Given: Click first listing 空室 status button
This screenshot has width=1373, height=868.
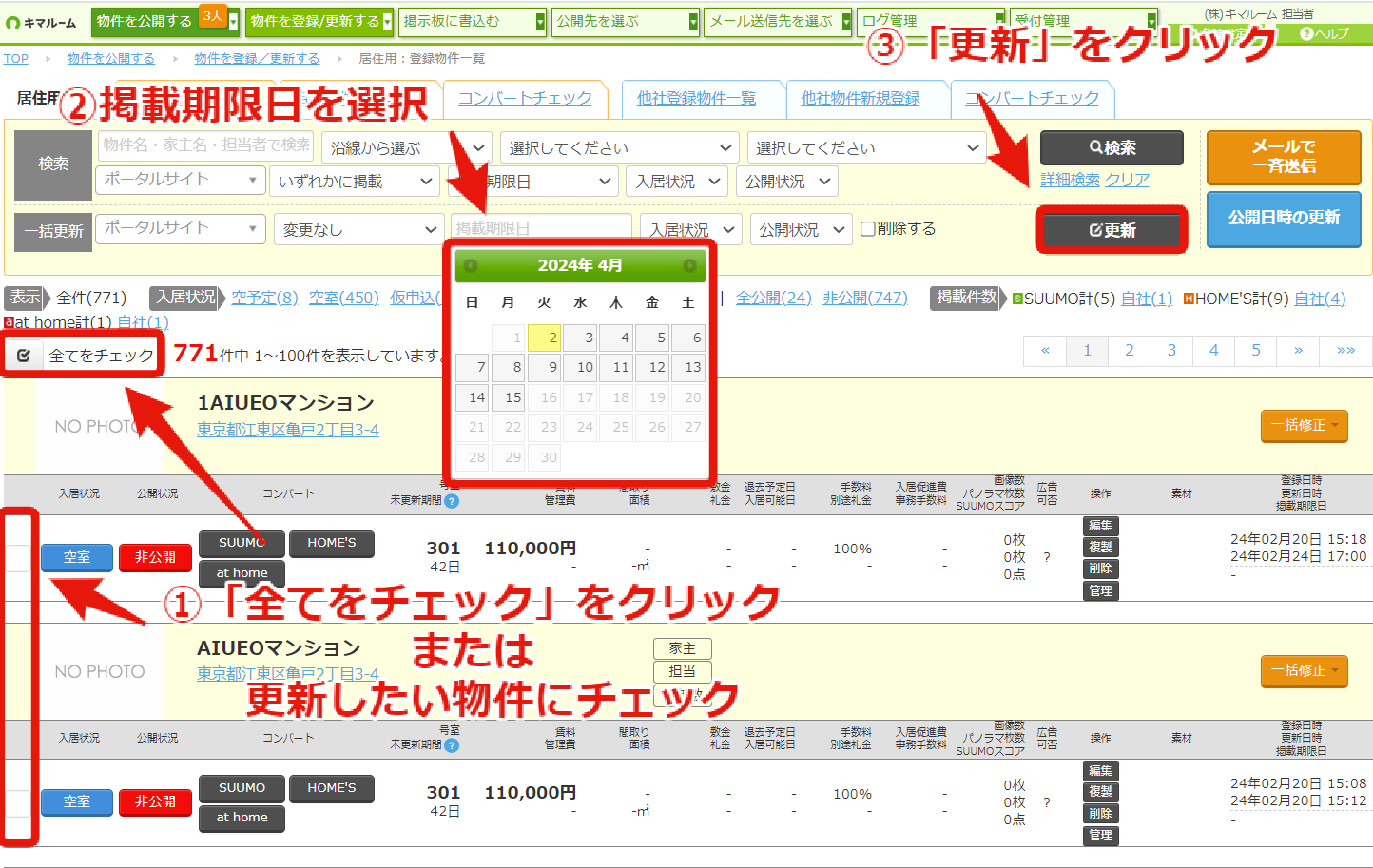Looking at the screenshot, I should [x=77, y=557].
